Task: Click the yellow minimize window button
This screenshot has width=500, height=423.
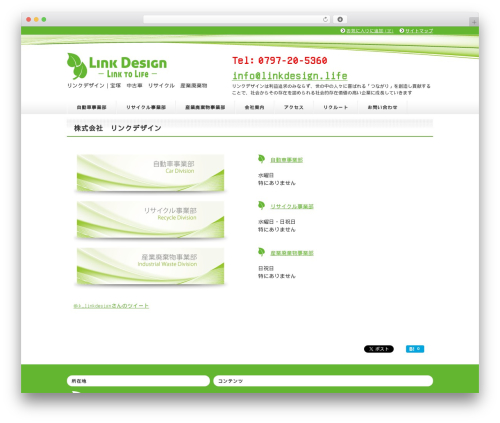Action: (x=36, y=19)
